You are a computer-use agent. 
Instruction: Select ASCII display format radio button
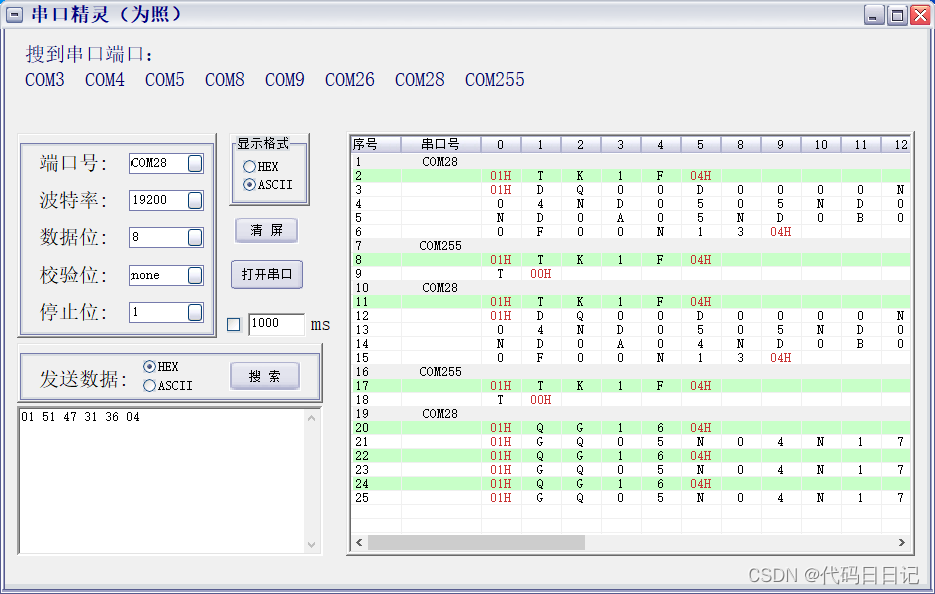249,185
